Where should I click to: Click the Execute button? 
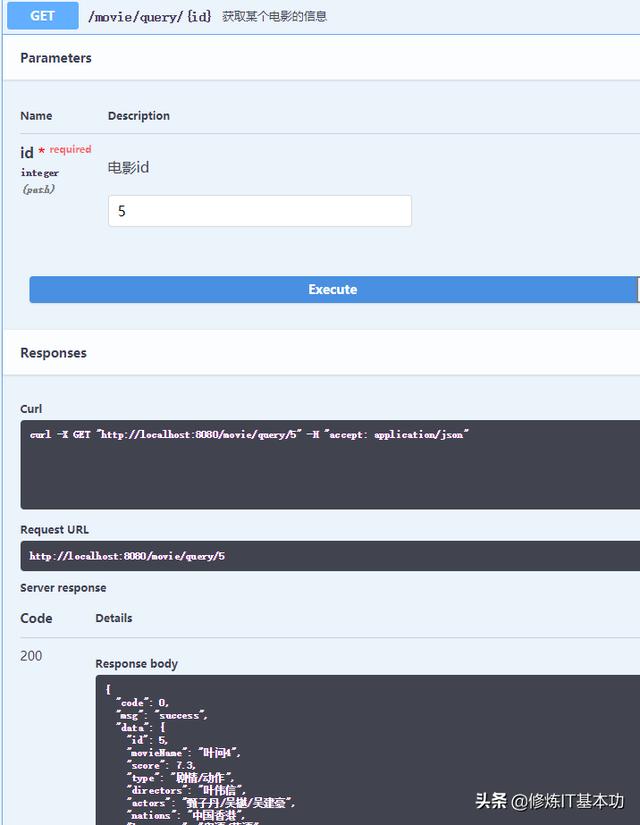click(334, 289)
